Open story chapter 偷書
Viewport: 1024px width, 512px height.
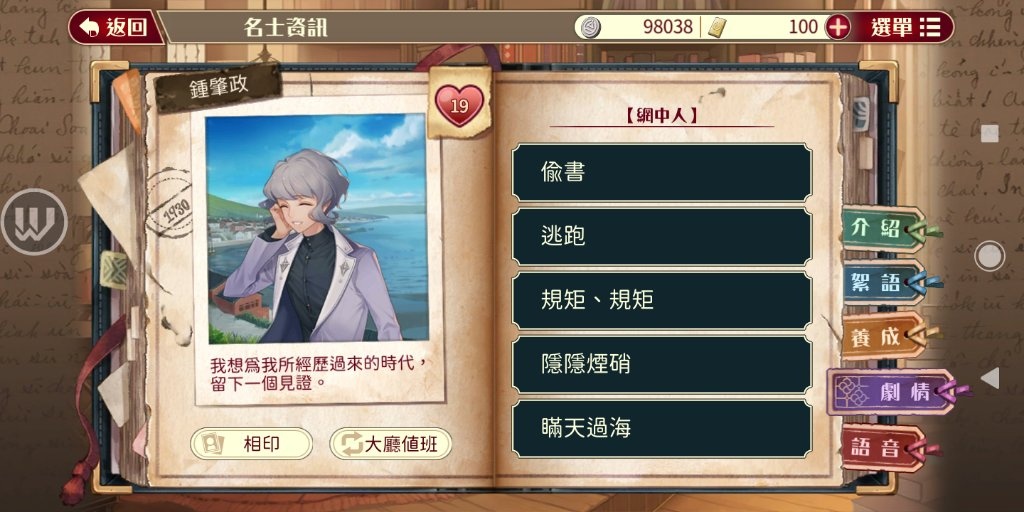[x=662, y=172]
